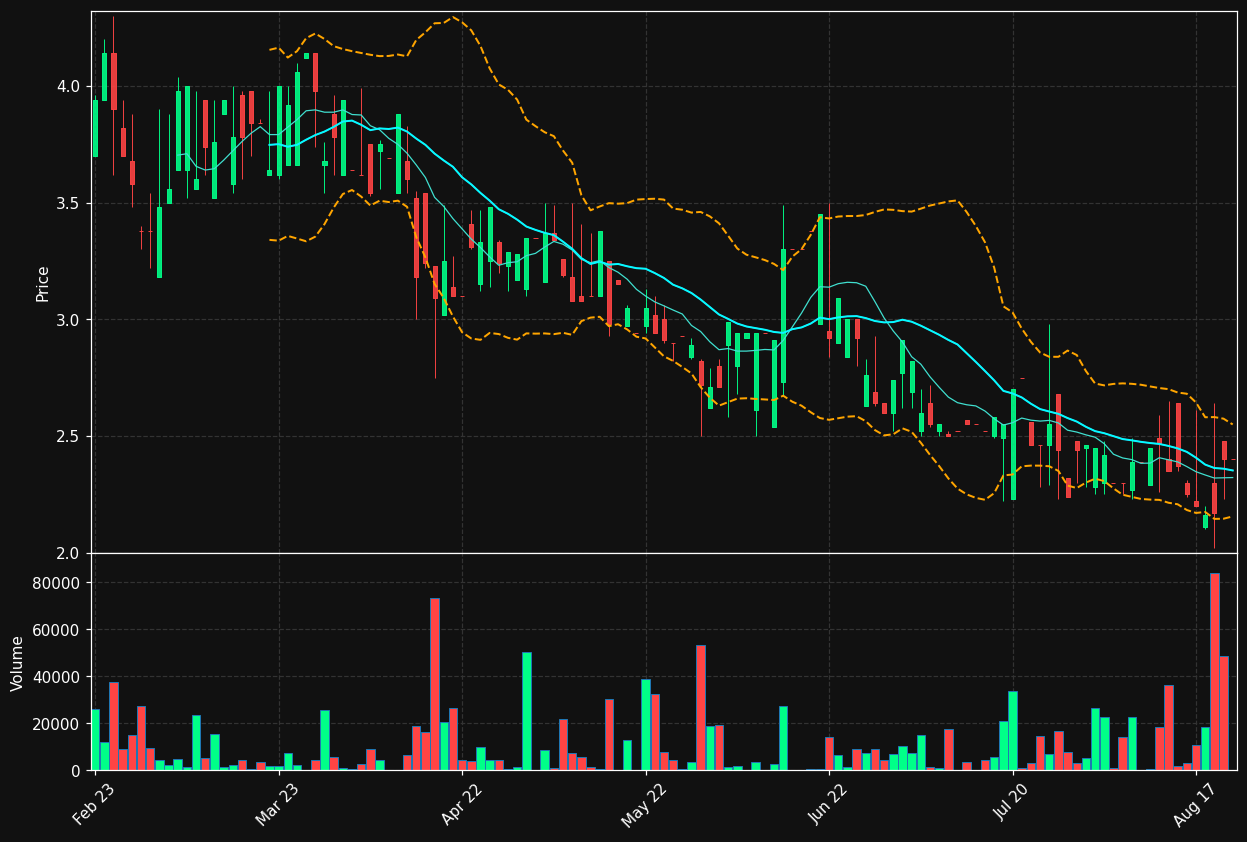Click the 80000 volume tick label
Viewport: 1247px width, 842px height.
57,584
